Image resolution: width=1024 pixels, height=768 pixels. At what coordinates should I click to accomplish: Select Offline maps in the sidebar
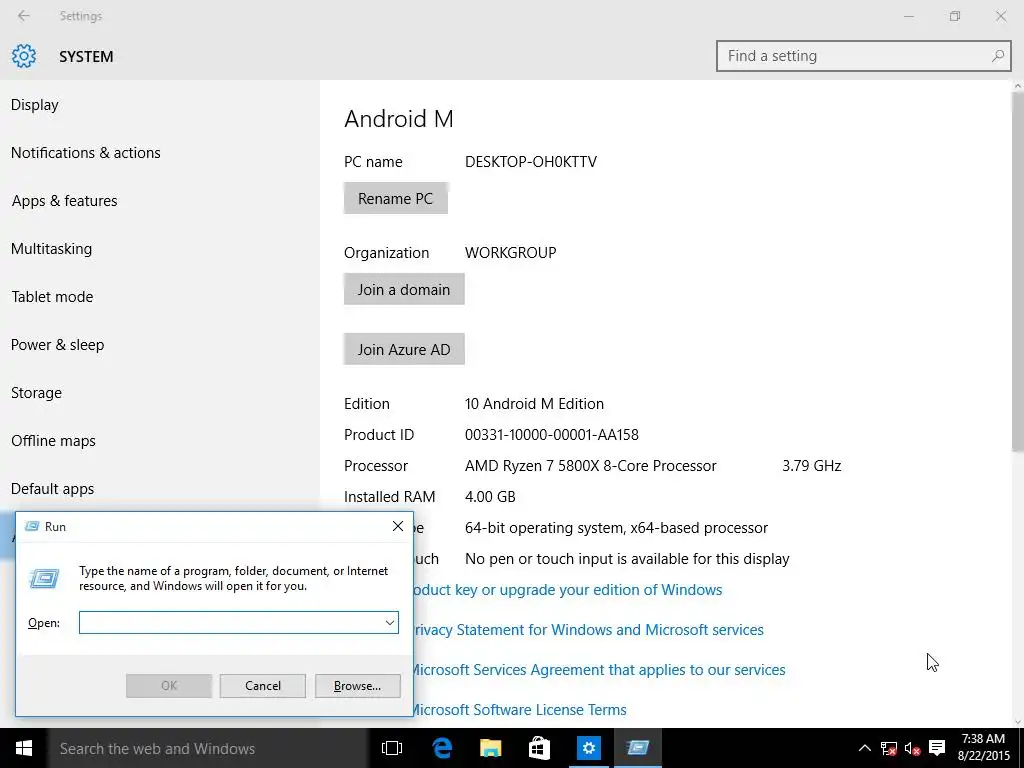[x=53, y=441]
